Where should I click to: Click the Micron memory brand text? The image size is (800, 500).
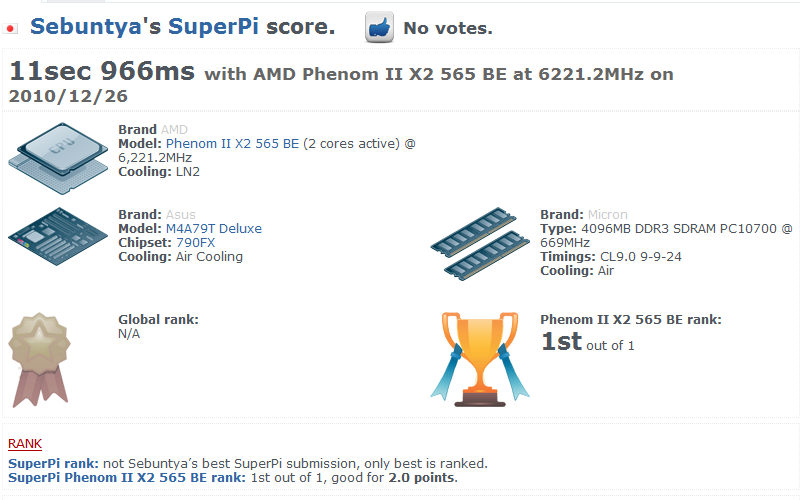pos(608,214)
